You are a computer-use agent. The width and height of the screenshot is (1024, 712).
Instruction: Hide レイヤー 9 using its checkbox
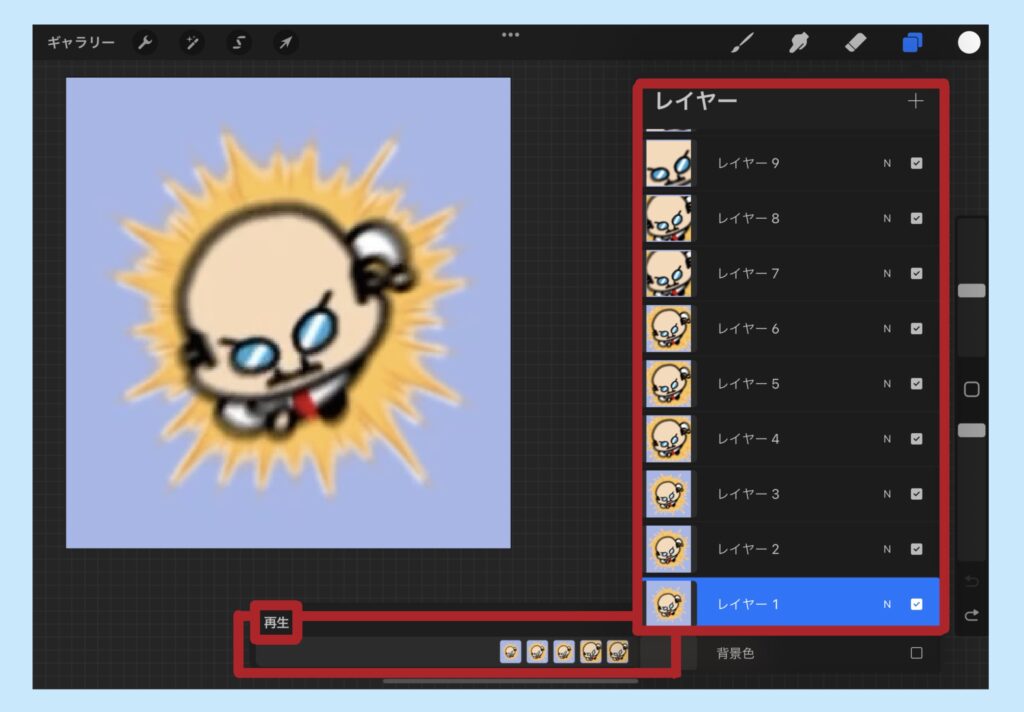tap(917, 163)
